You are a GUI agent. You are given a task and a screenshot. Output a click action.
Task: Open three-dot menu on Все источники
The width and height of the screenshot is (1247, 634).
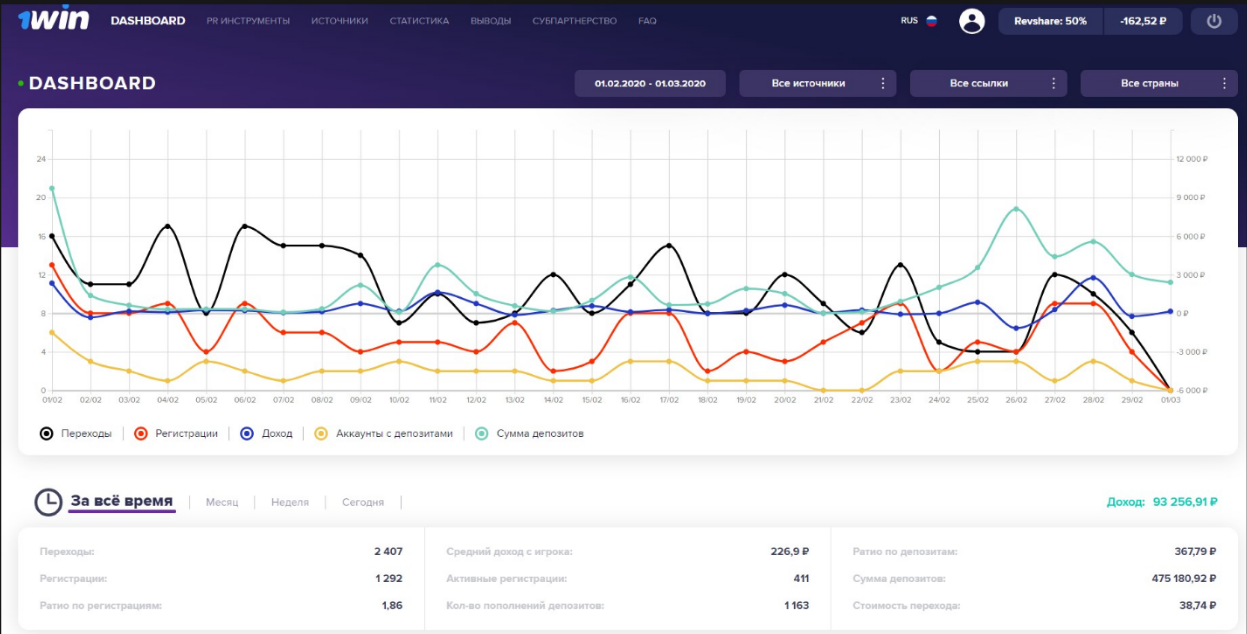pyautogui.click(x=882, y=84)
